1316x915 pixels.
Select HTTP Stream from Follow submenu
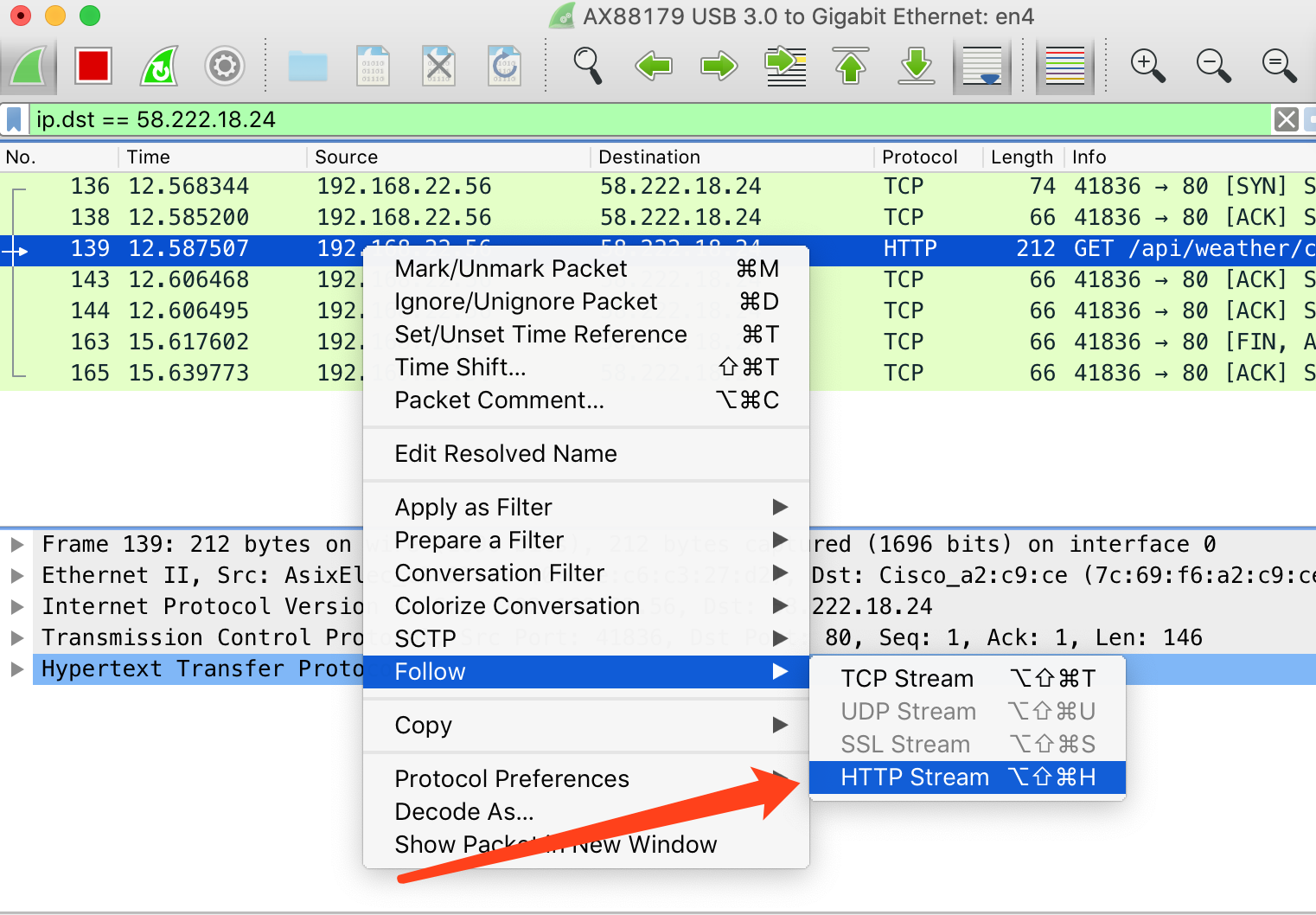click(x=968, y=777)
